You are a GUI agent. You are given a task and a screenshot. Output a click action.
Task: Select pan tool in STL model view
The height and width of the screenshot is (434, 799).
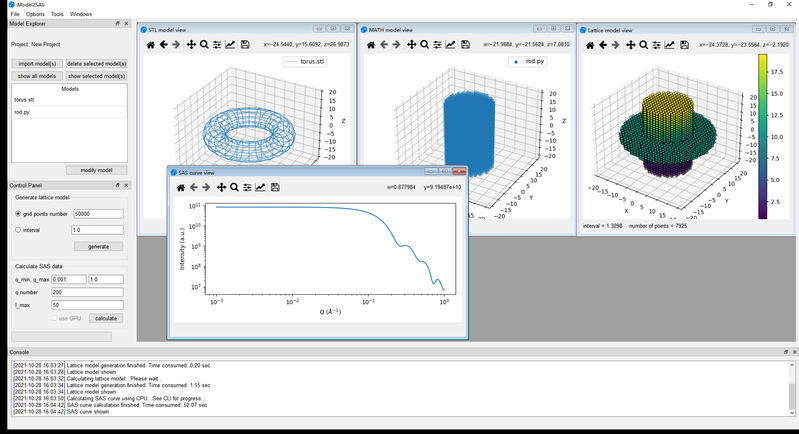191,45
